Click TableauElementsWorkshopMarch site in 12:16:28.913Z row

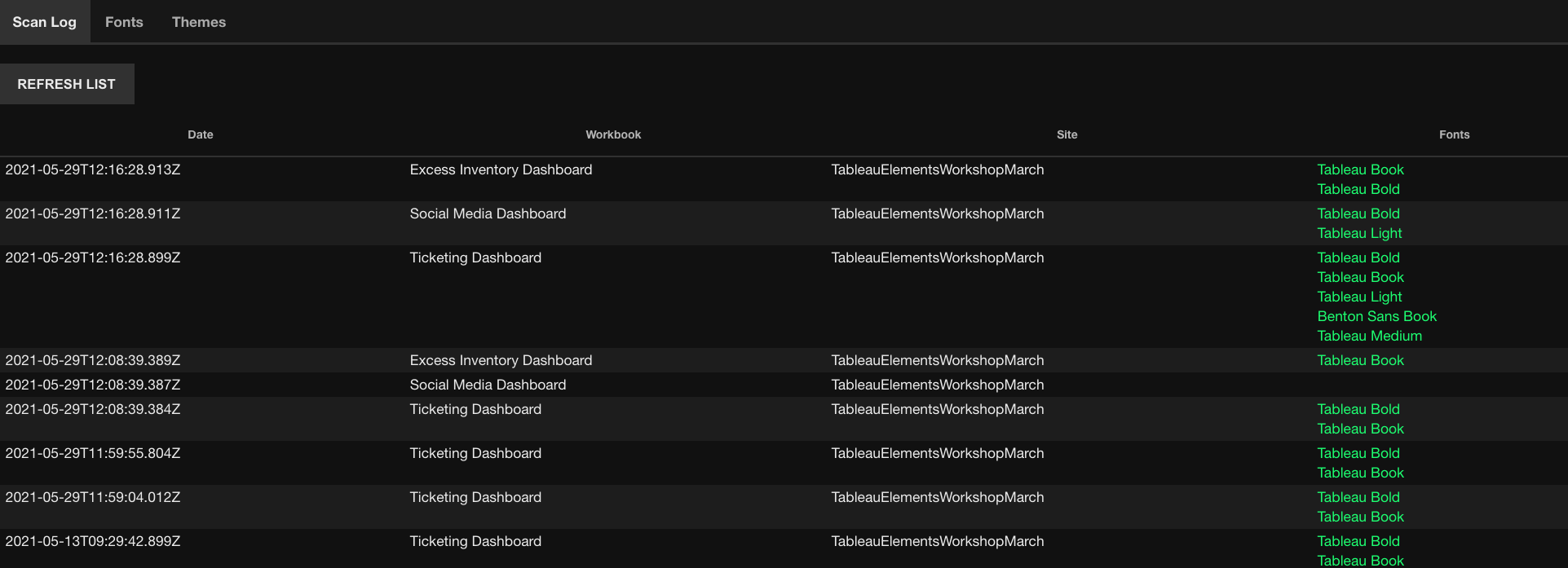coord(938,170)
